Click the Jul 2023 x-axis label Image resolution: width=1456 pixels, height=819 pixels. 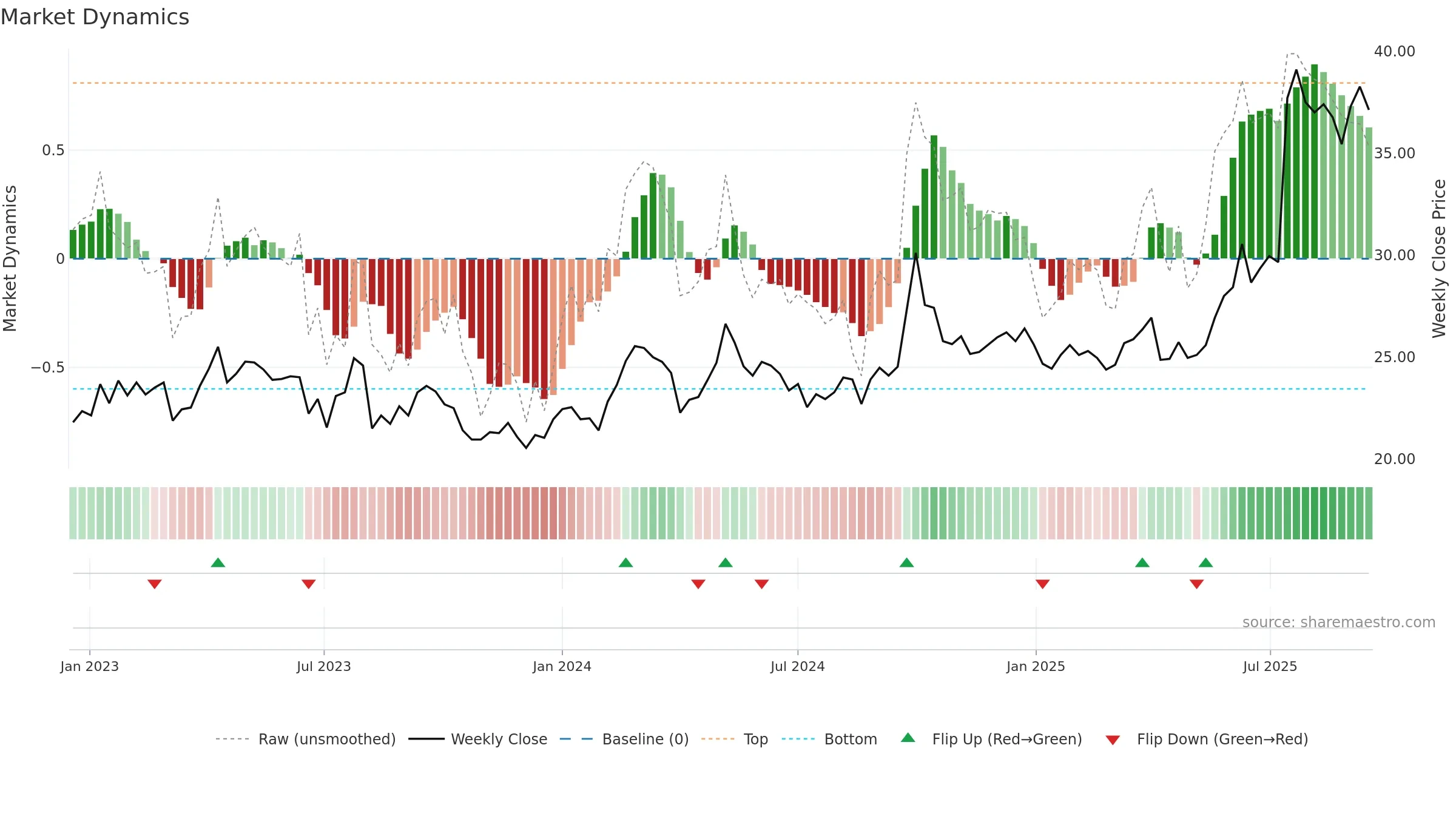point(324,666)
